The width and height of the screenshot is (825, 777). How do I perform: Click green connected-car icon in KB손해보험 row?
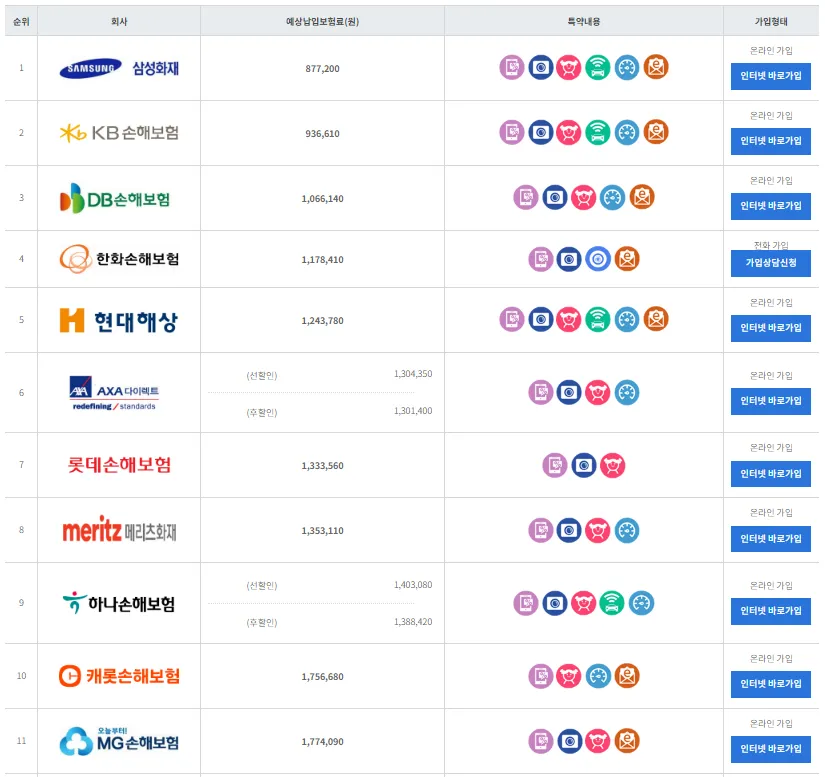tap(598, 133)
